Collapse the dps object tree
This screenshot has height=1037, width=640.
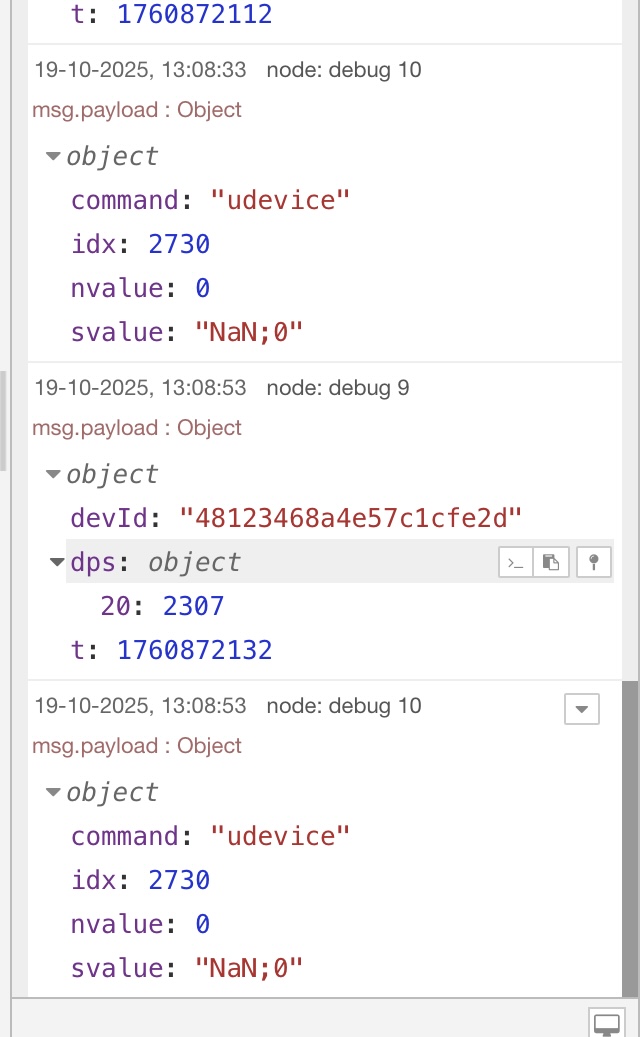(57, 563)
